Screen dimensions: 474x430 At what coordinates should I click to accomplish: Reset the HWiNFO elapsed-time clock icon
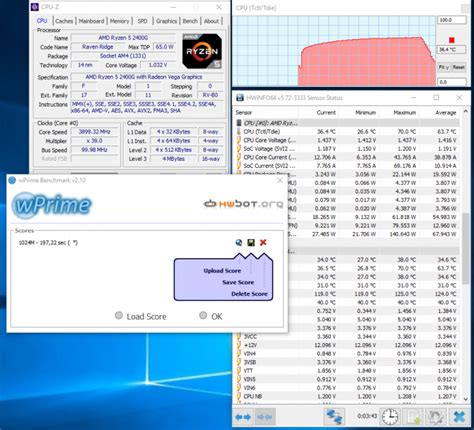[x=390, y=416]
